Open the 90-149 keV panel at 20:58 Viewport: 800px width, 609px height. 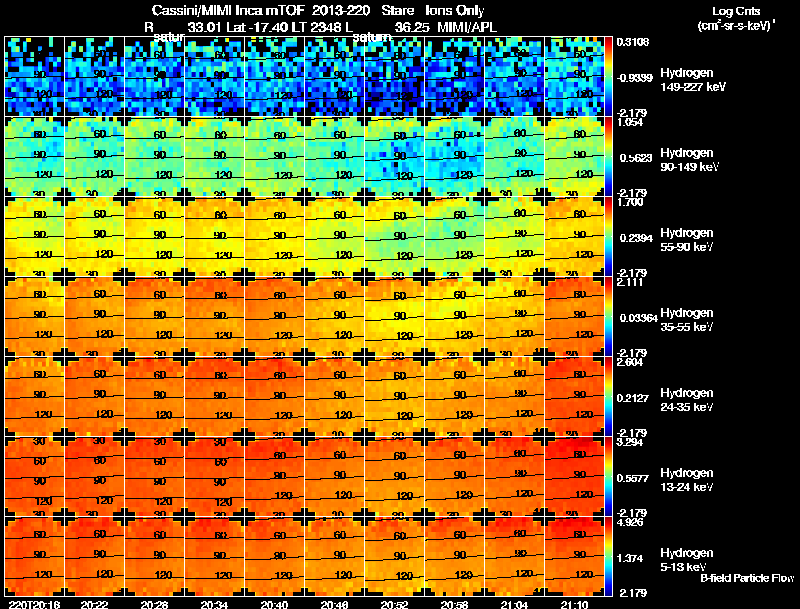click(455, 157)
